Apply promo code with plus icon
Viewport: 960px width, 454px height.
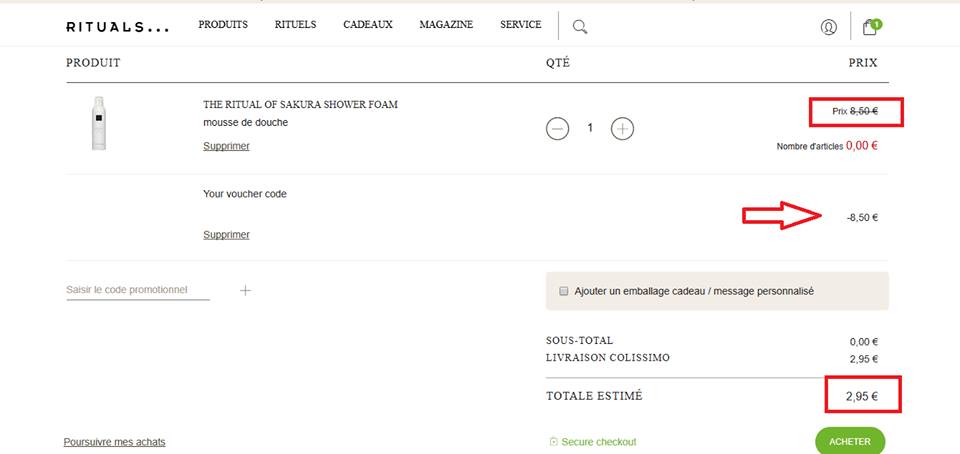pos(246,290)
